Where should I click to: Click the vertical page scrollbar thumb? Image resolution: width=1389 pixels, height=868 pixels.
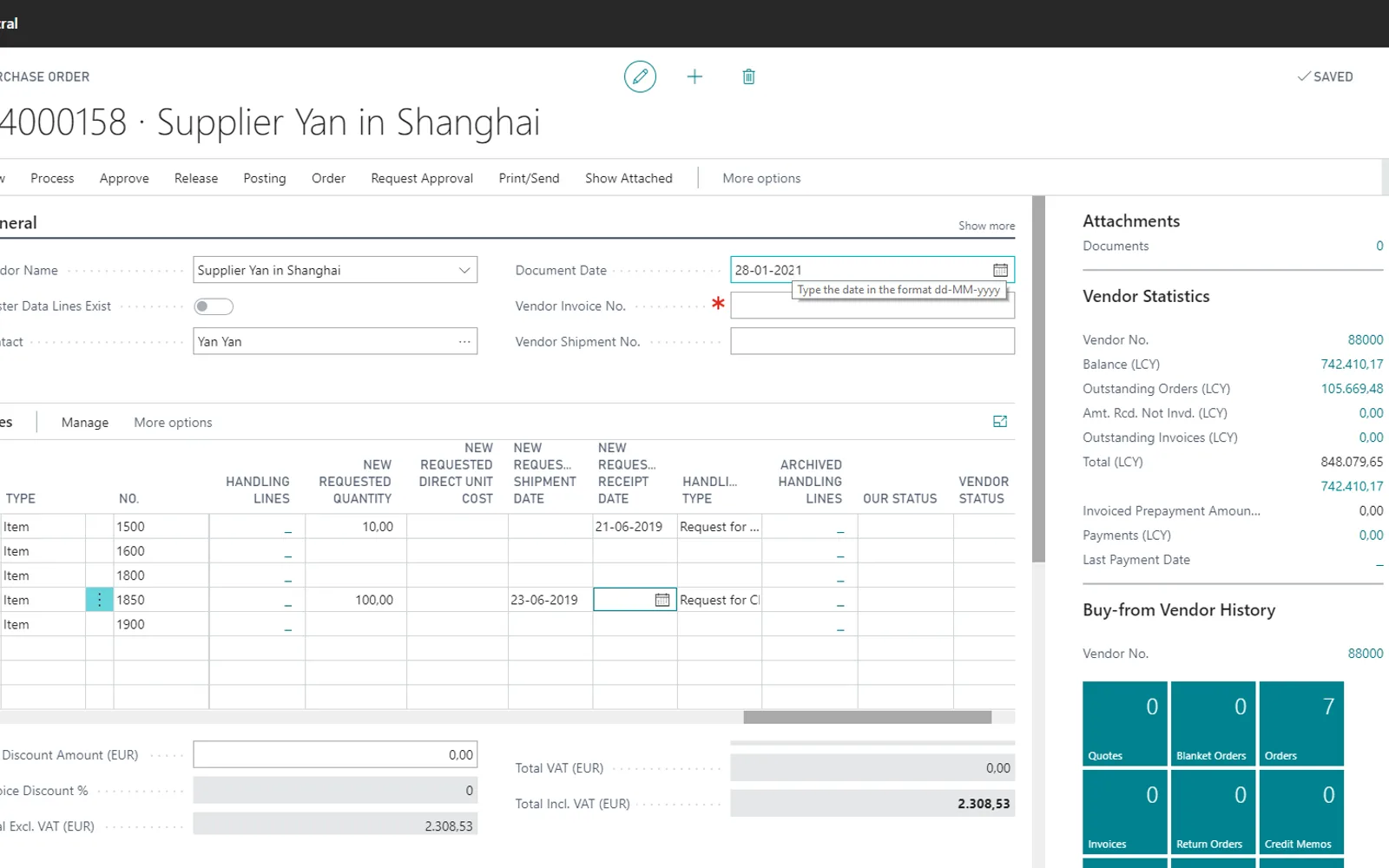coord(1038,379)
